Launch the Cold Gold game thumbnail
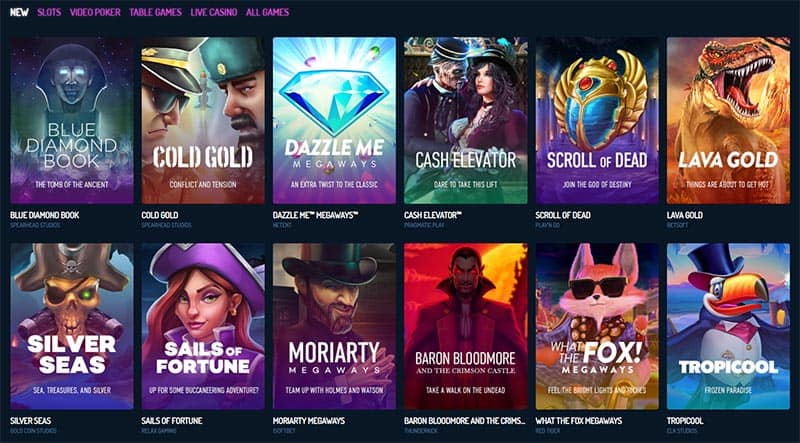The width and height of the screenshot is (800, 443). tap(203, 120)
